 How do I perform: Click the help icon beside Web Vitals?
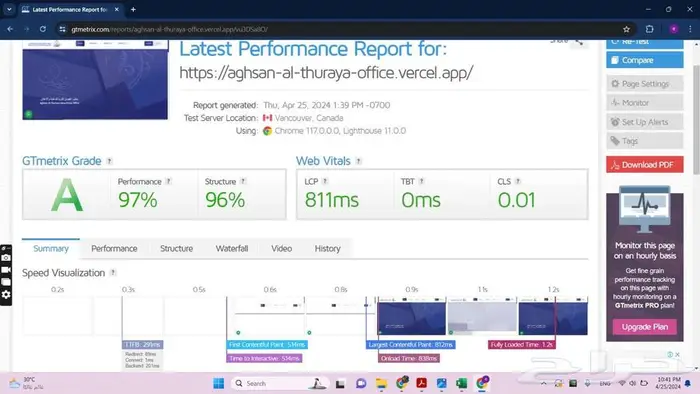click(358, 161)
